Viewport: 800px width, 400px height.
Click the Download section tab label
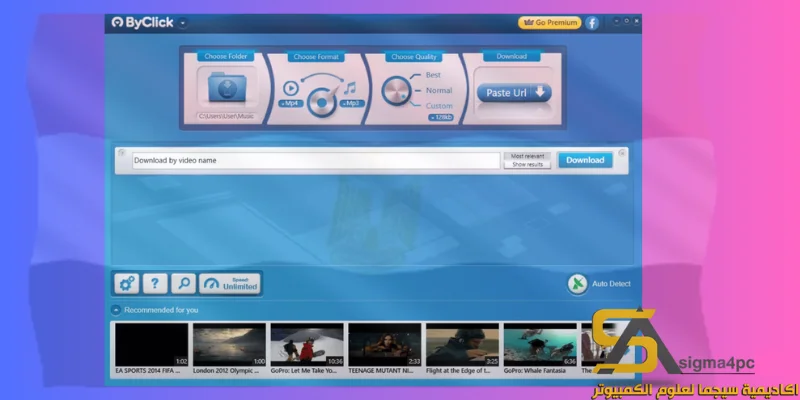coord(511,56)
